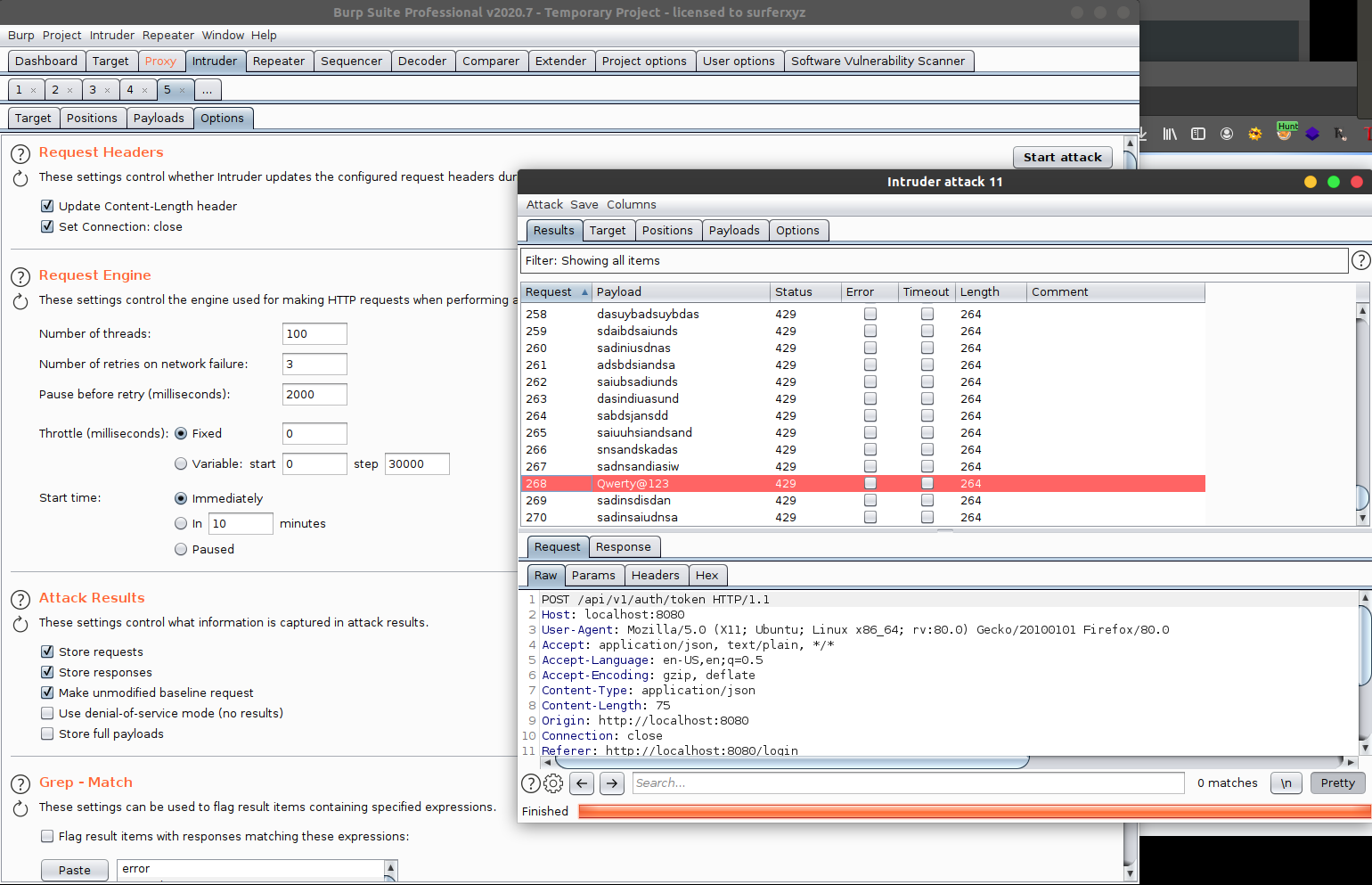Toggle \n non-printing characters button

pos(1286,783)
